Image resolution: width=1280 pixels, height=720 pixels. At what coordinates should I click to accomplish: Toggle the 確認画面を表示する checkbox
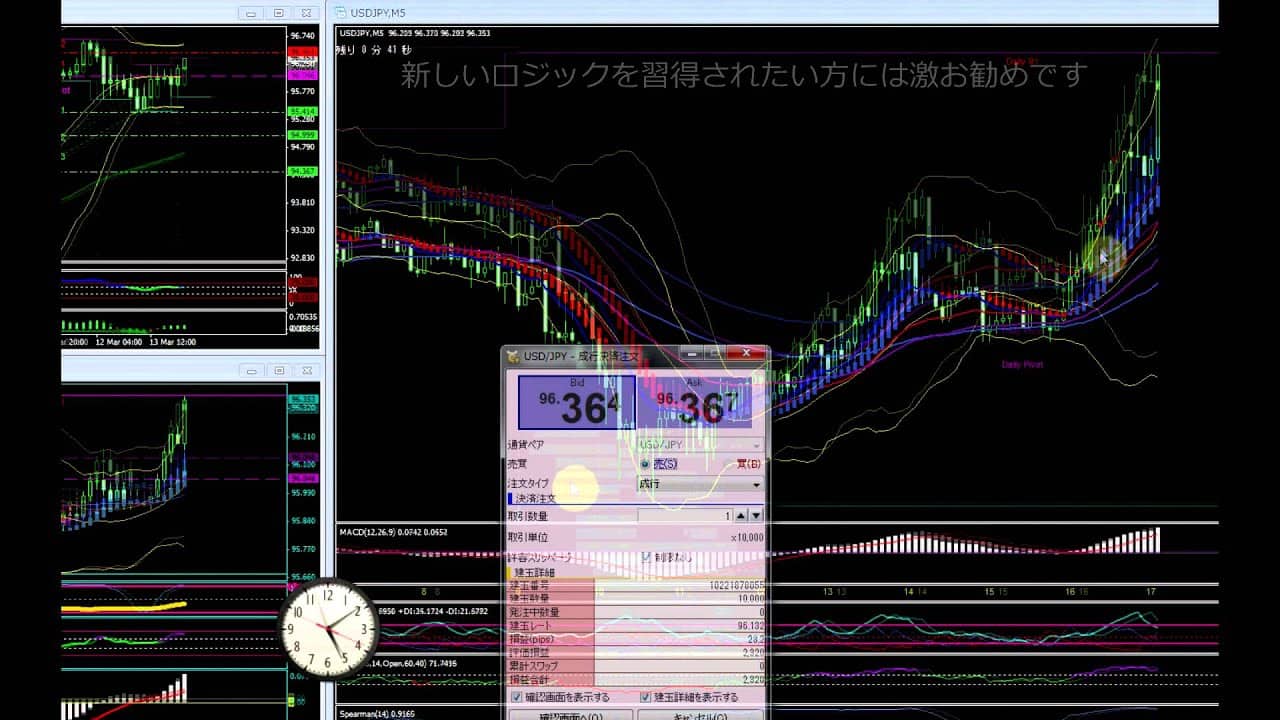tap(516, 697)
